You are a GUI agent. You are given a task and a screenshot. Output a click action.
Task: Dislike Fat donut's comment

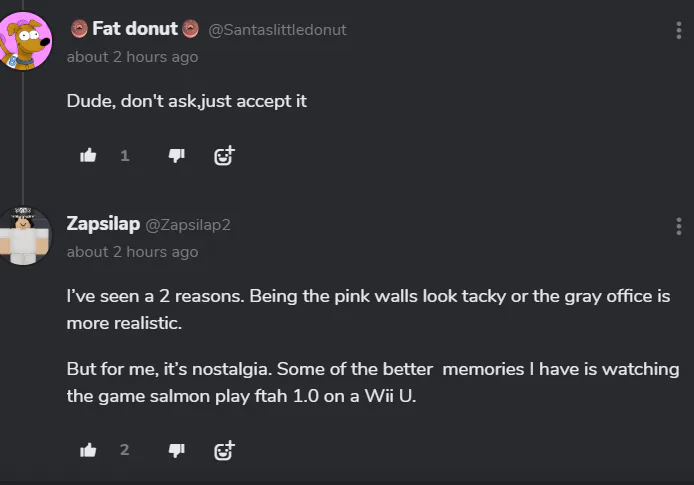[176, 155]
